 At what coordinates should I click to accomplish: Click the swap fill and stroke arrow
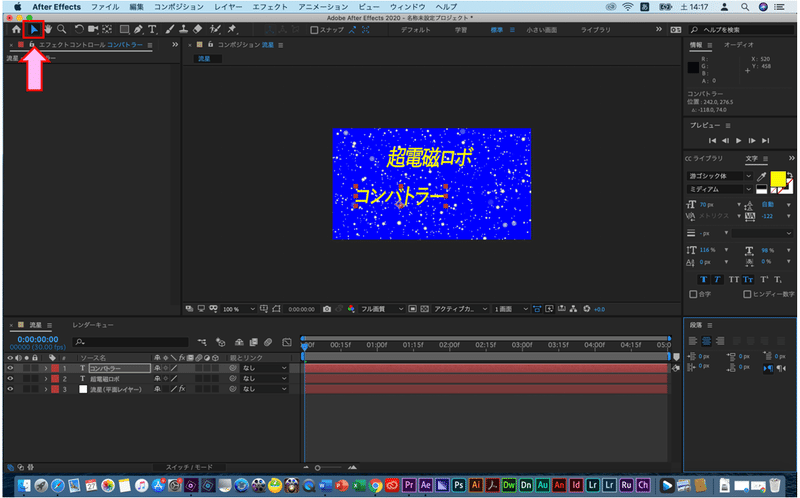point(790,175)
